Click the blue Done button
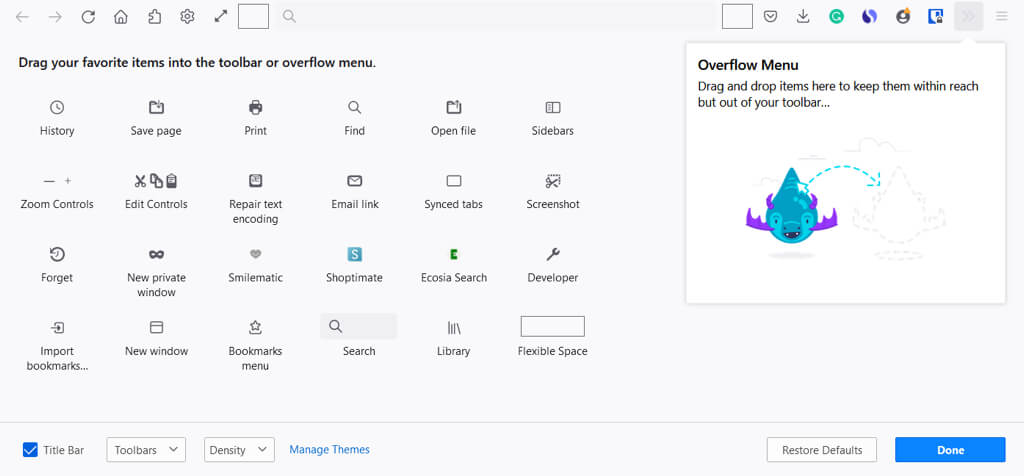The height and width of the screenshot is (476, 1024). (x=949, y=450)
